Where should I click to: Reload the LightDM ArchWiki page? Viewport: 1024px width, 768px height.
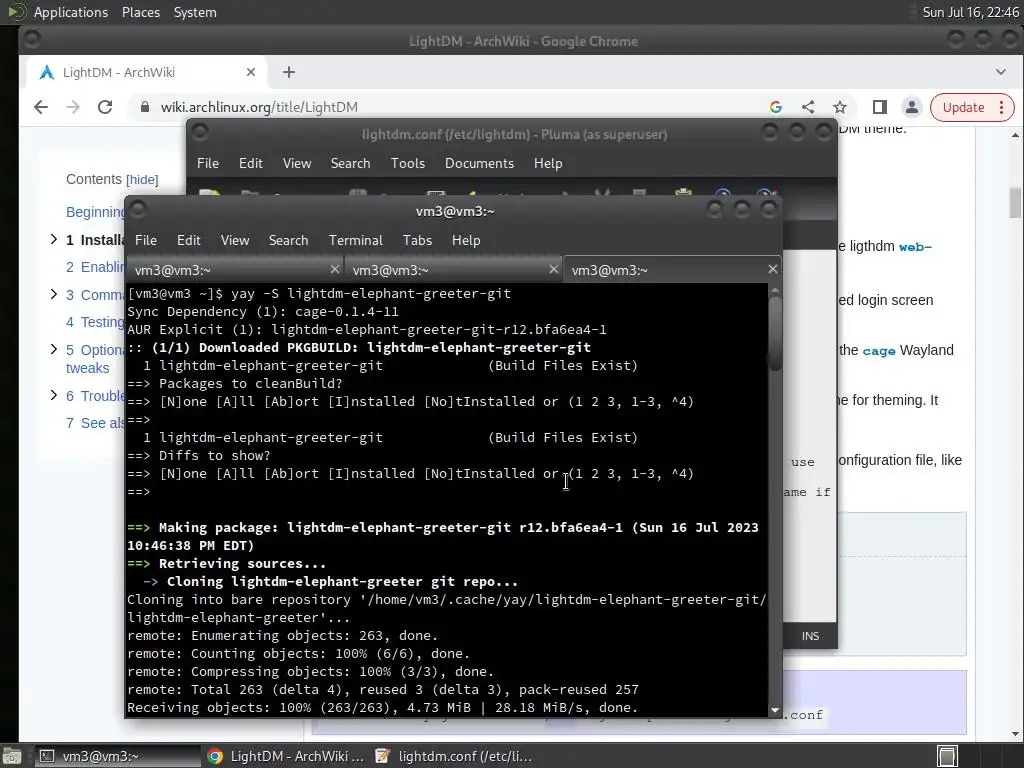coord(104,107)
